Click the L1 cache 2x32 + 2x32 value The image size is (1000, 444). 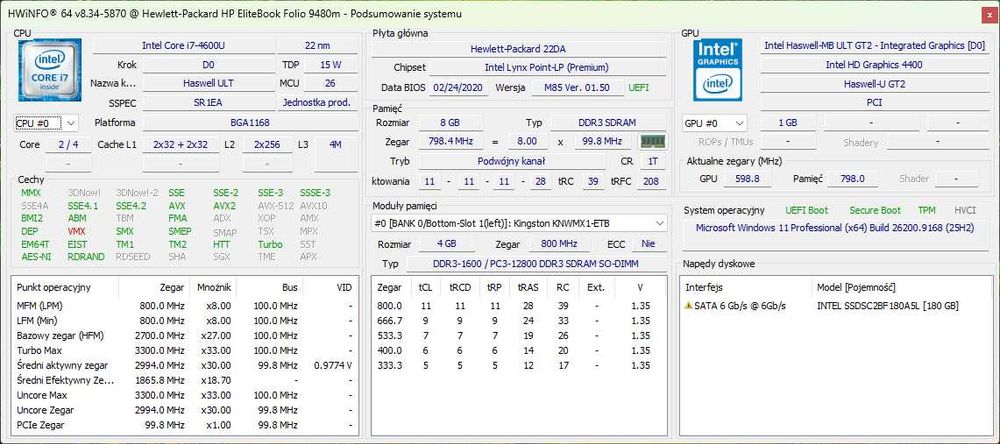(180, 145)
